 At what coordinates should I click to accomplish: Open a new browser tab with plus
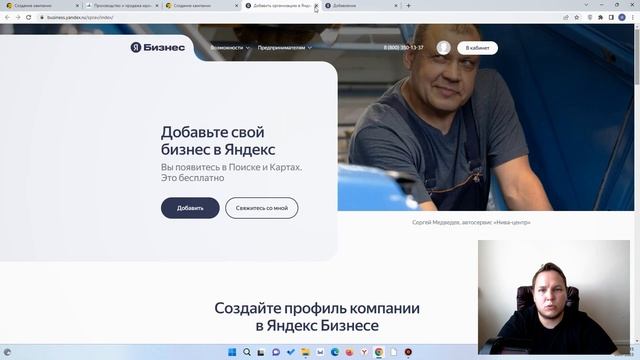(x=408, y=6)
